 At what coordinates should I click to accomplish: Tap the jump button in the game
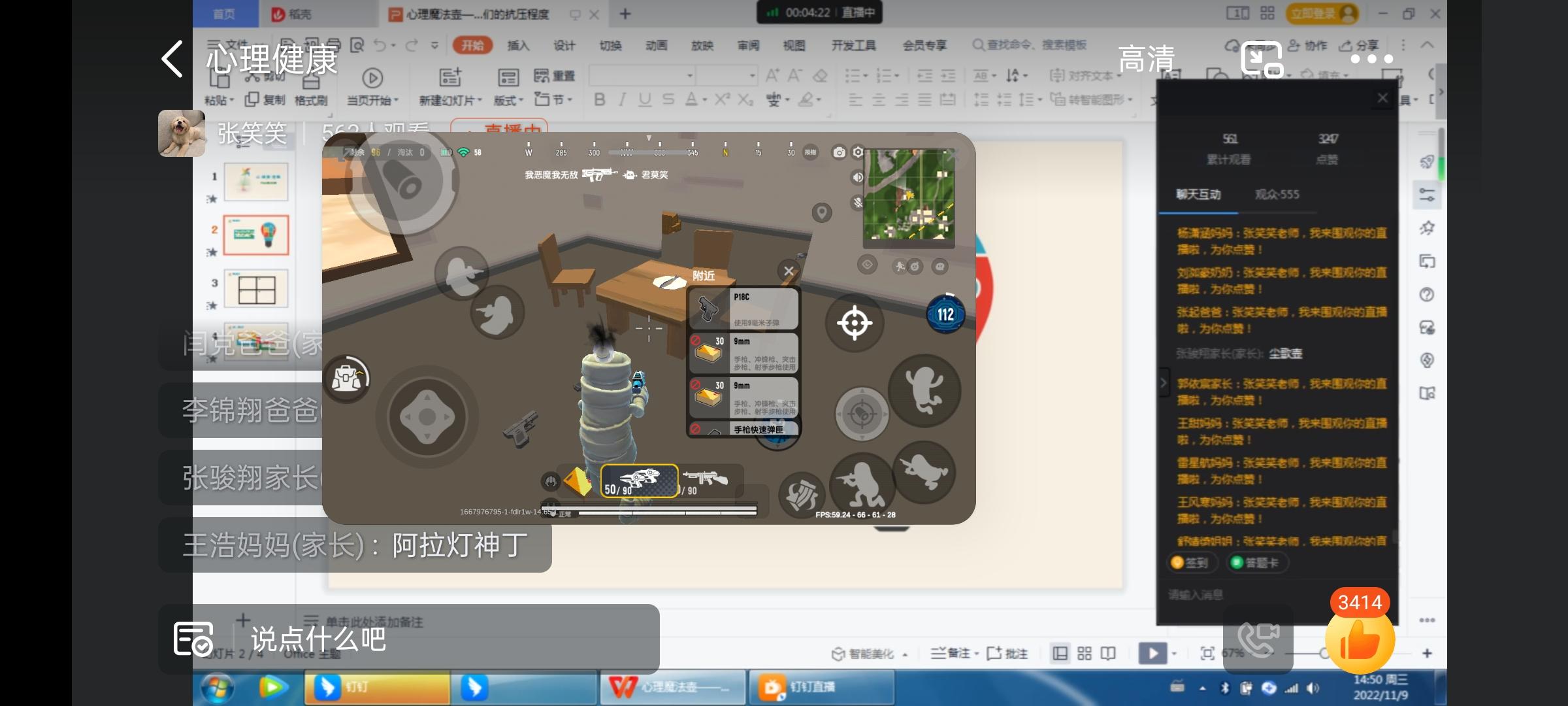924,390
